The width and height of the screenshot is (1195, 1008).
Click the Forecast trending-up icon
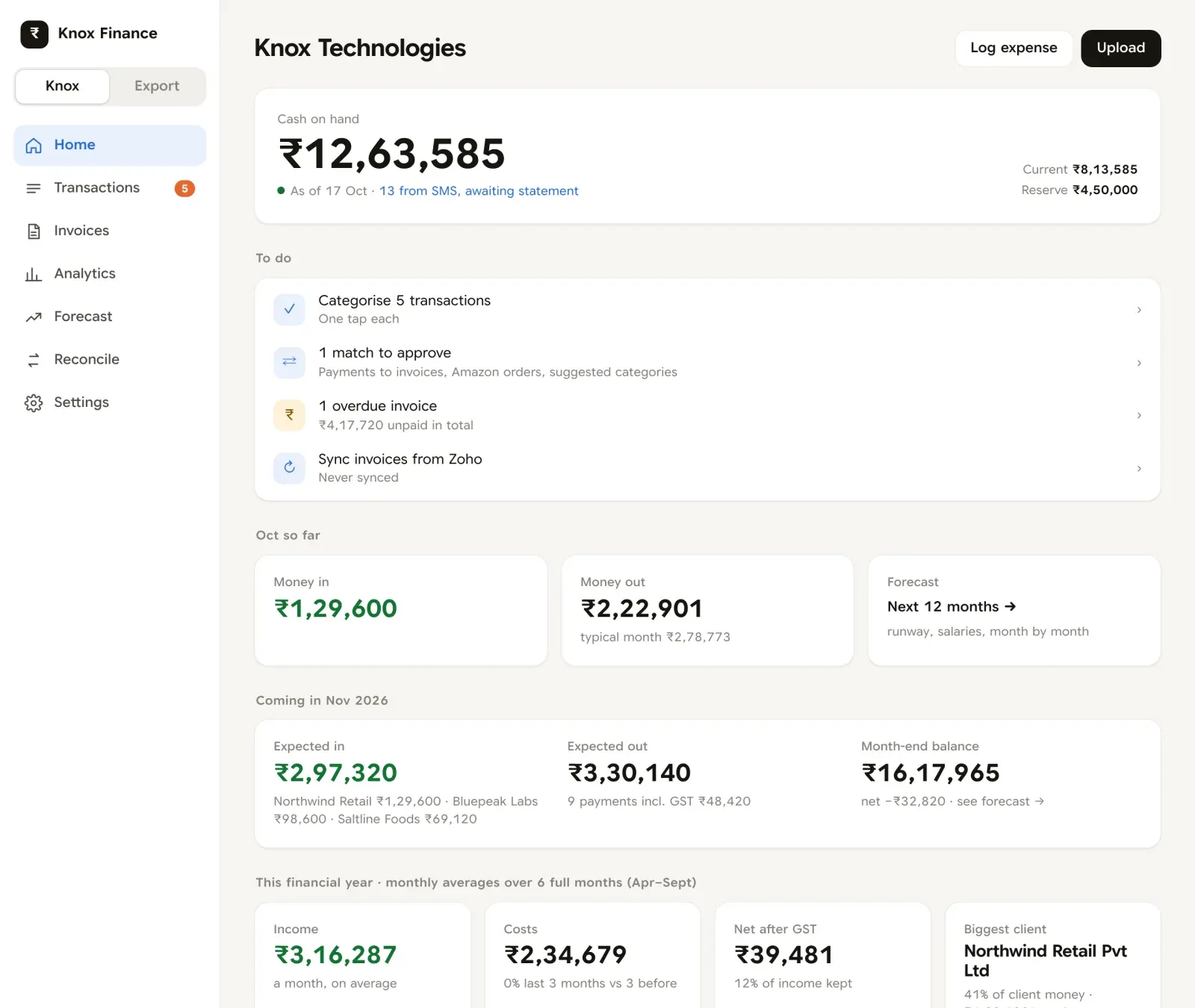34,317
